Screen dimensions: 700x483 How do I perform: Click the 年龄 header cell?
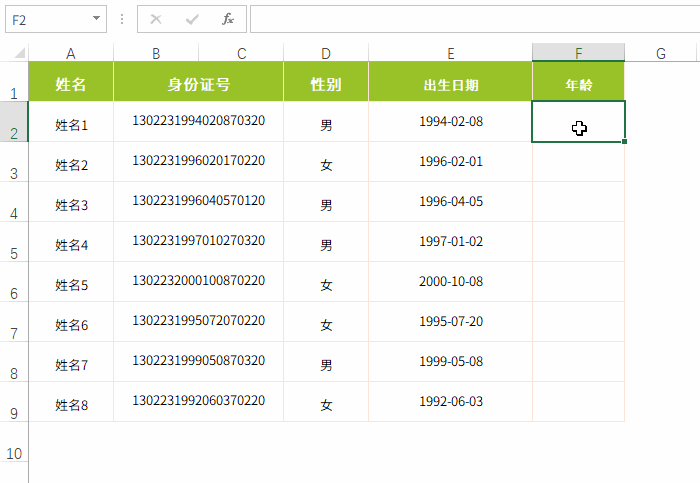tap(578, 85)
